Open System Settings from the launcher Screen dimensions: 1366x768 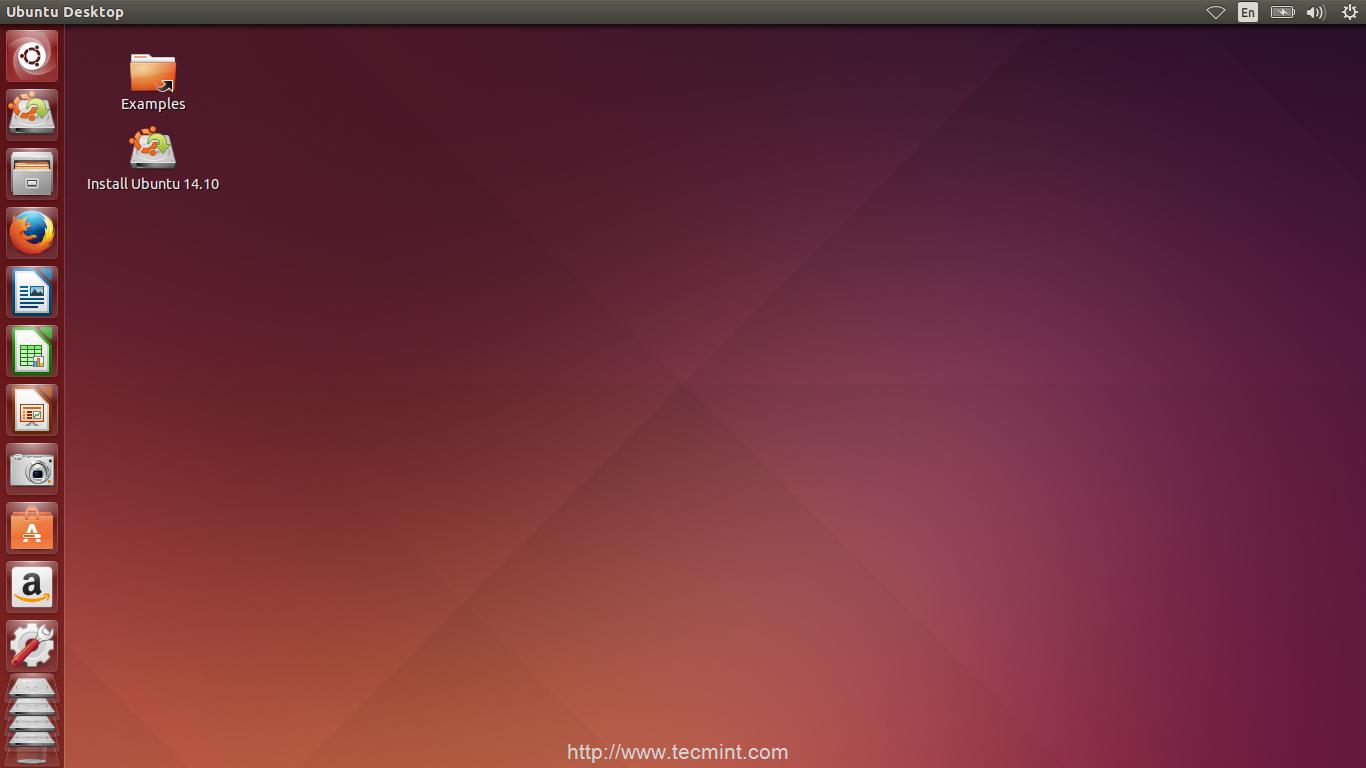coord(32,645)
